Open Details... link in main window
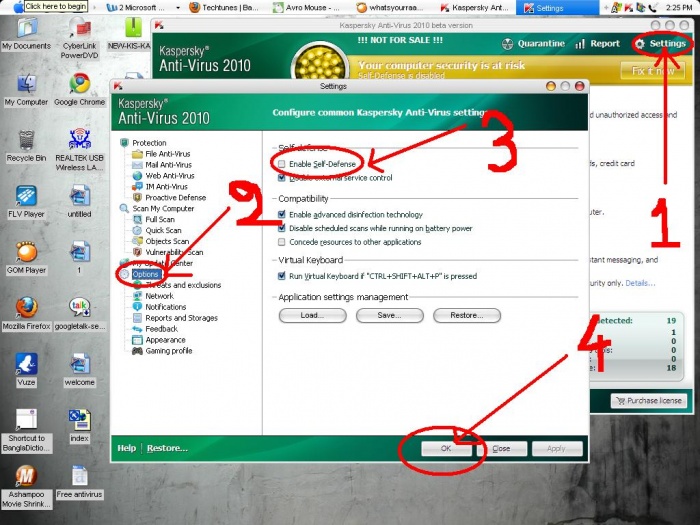Viewport: 700px width, 525px height. (x=640, y=283)
